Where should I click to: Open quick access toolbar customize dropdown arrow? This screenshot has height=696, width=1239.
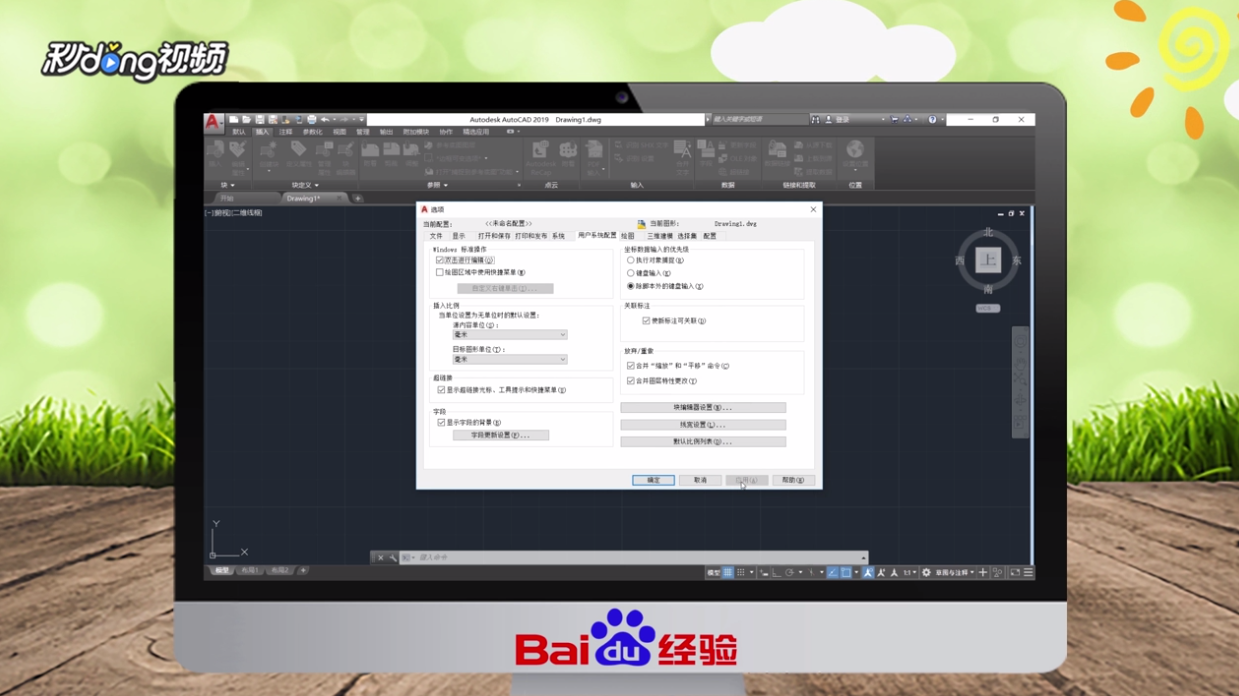tap(361, 120)
